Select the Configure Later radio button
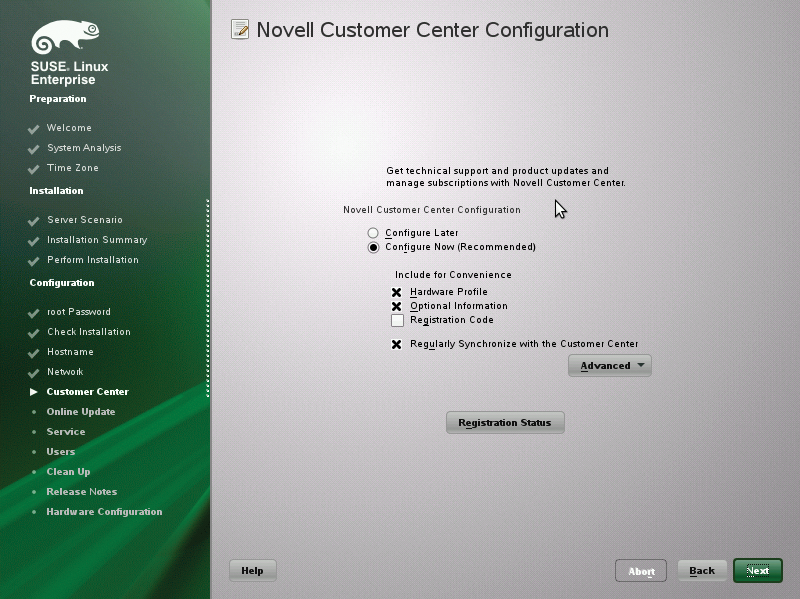Viewport: 800px width, 599px height. click(373, 232)
